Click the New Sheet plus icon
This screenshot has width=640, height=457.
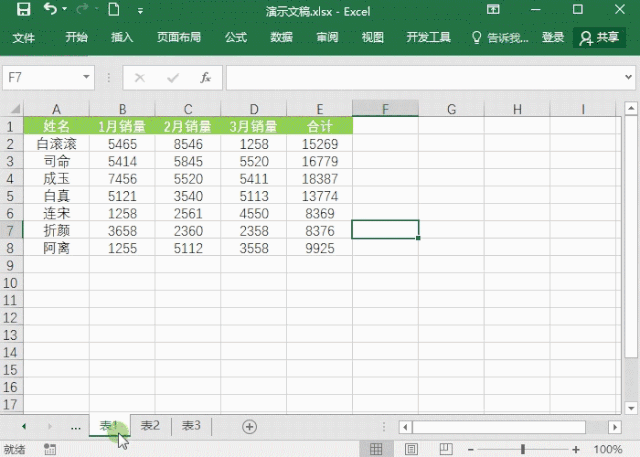[x=249, y=427]
